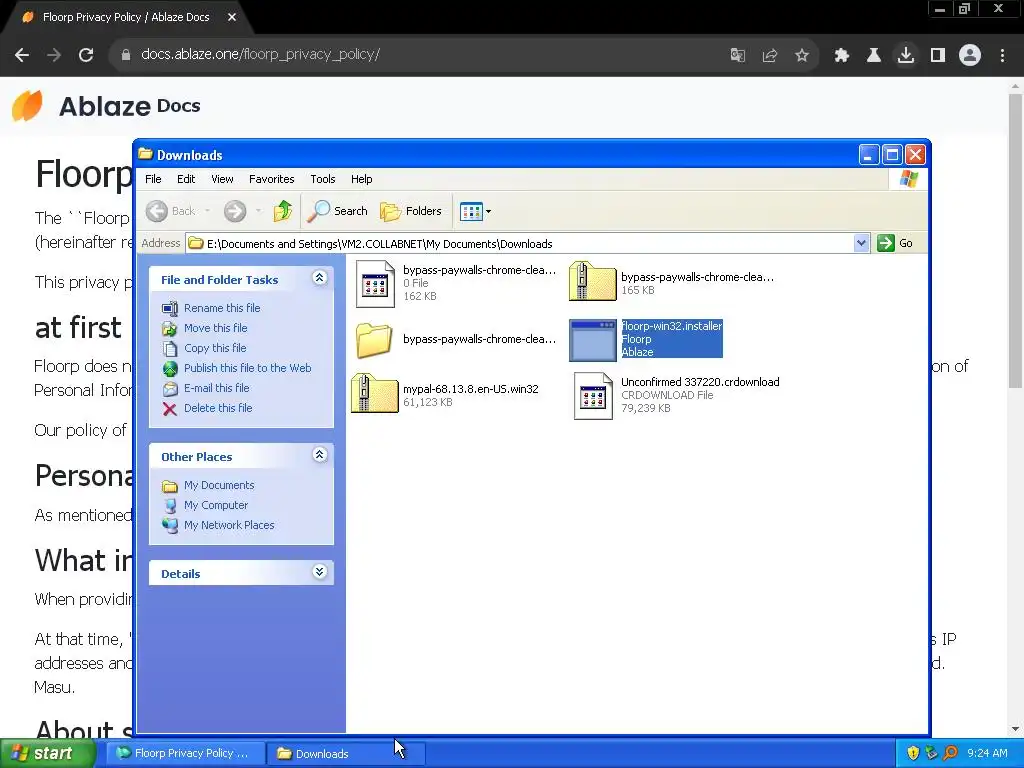
Task: Open the Tools menu
Action: click(x=323, y=179)
